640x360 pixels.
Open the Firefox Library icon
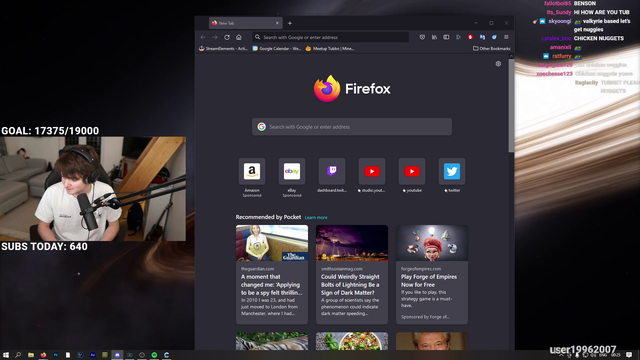434,37
